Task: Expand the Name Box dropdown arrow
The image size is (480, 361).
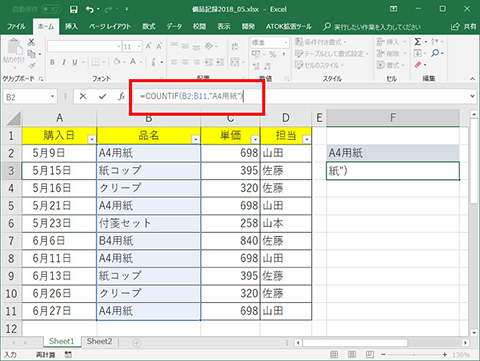Action: [52, 97]
